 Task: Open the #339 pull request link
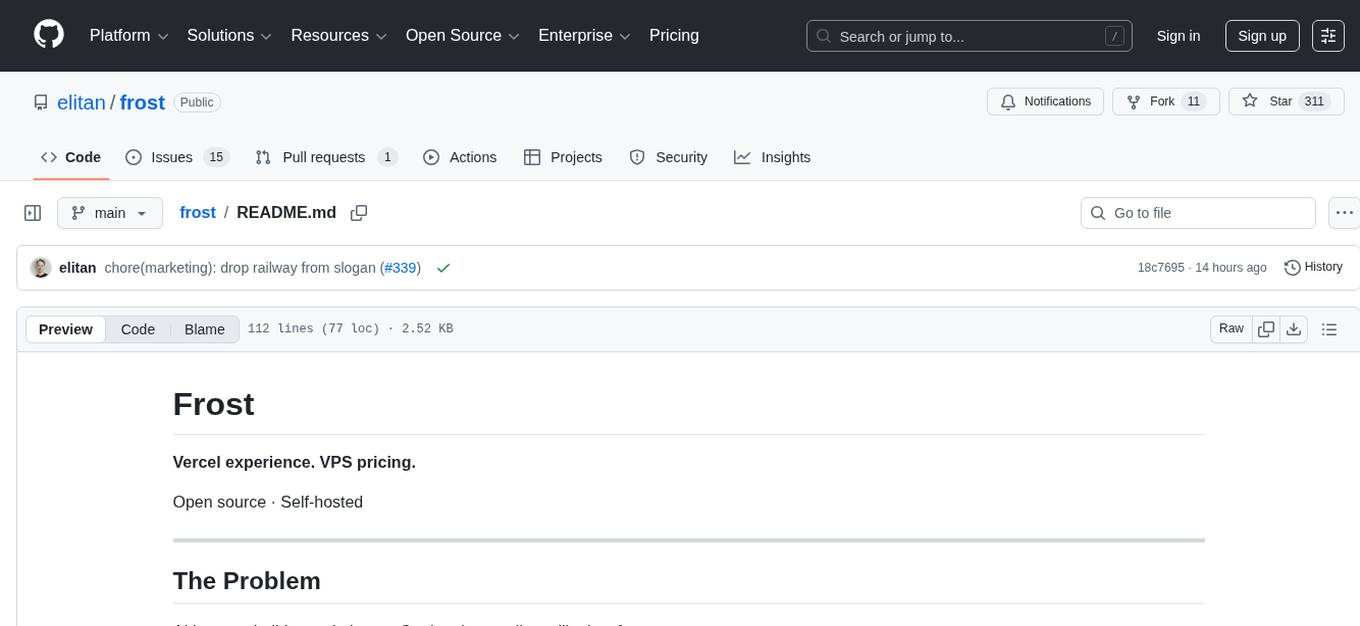click(x=400, y=268)
